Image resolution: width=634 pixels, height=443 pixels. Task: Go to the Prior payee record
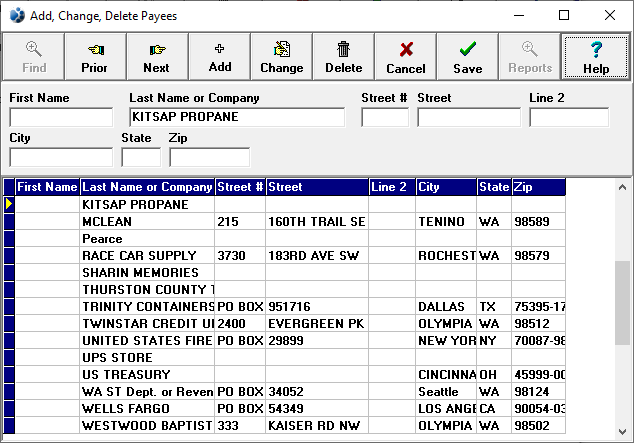94,57
